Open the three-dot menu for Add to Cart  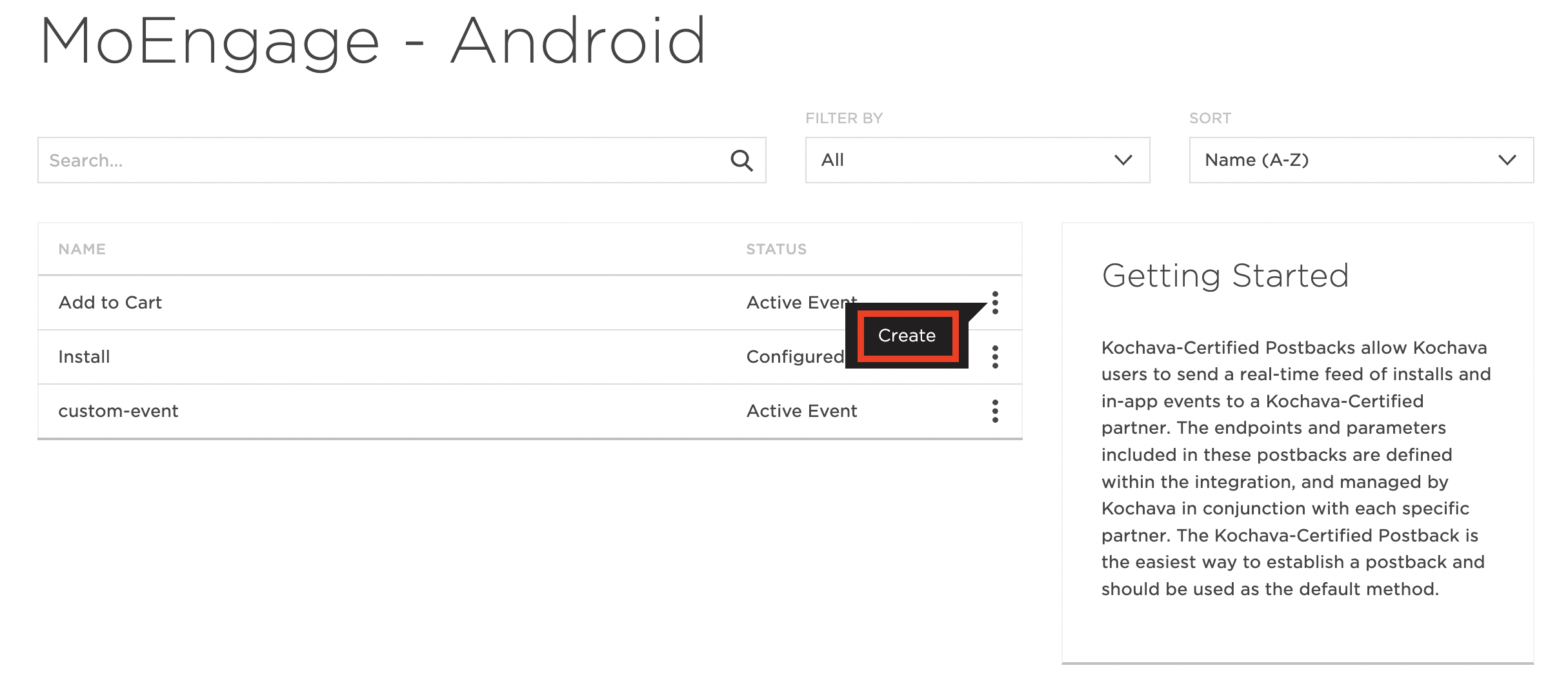tap(995, 303)
